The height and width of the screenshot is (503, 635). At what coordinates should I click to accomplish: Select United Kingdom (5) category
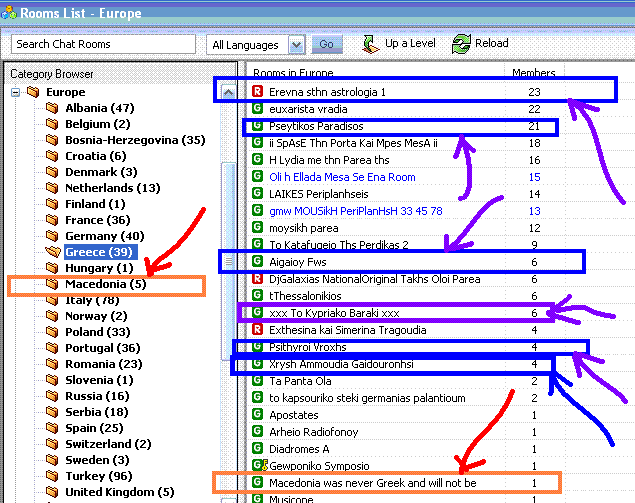click(x=120, y=492)
